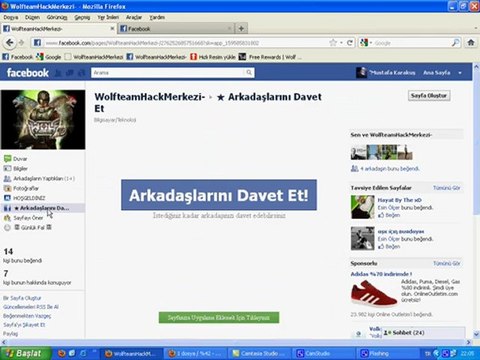
Task: Open the Yardım menu
Action: 157,17
